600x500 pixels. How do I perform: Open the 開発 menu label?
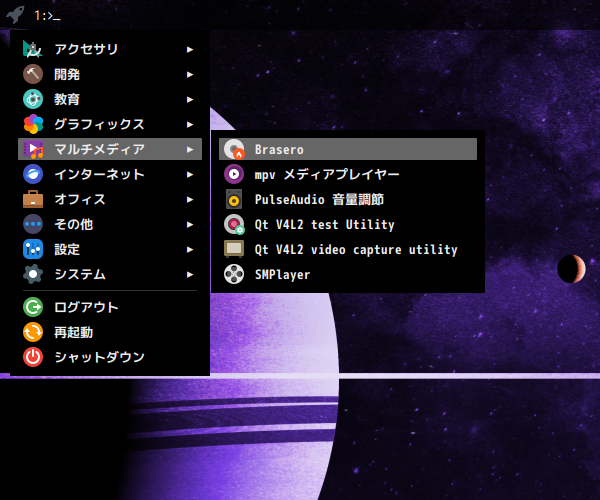[x=67, y=74]
